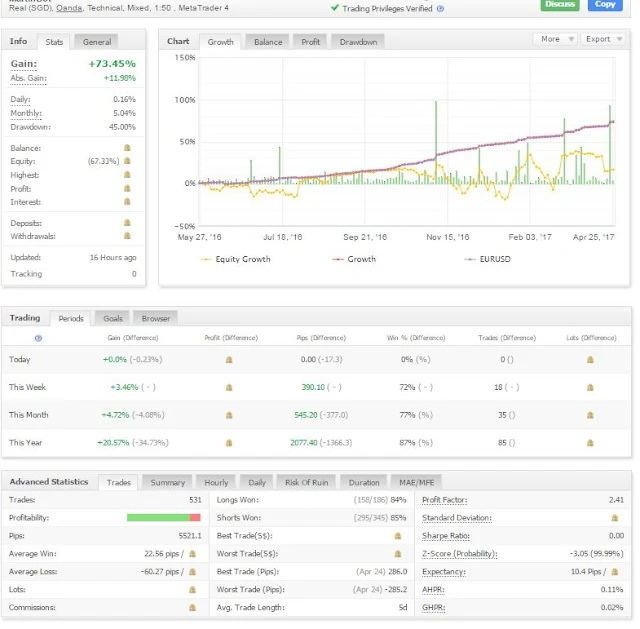Click the This Year lots lock icon
Viewport: 640px width, 629px height.
pyautogui.click(x=590, y=443)
